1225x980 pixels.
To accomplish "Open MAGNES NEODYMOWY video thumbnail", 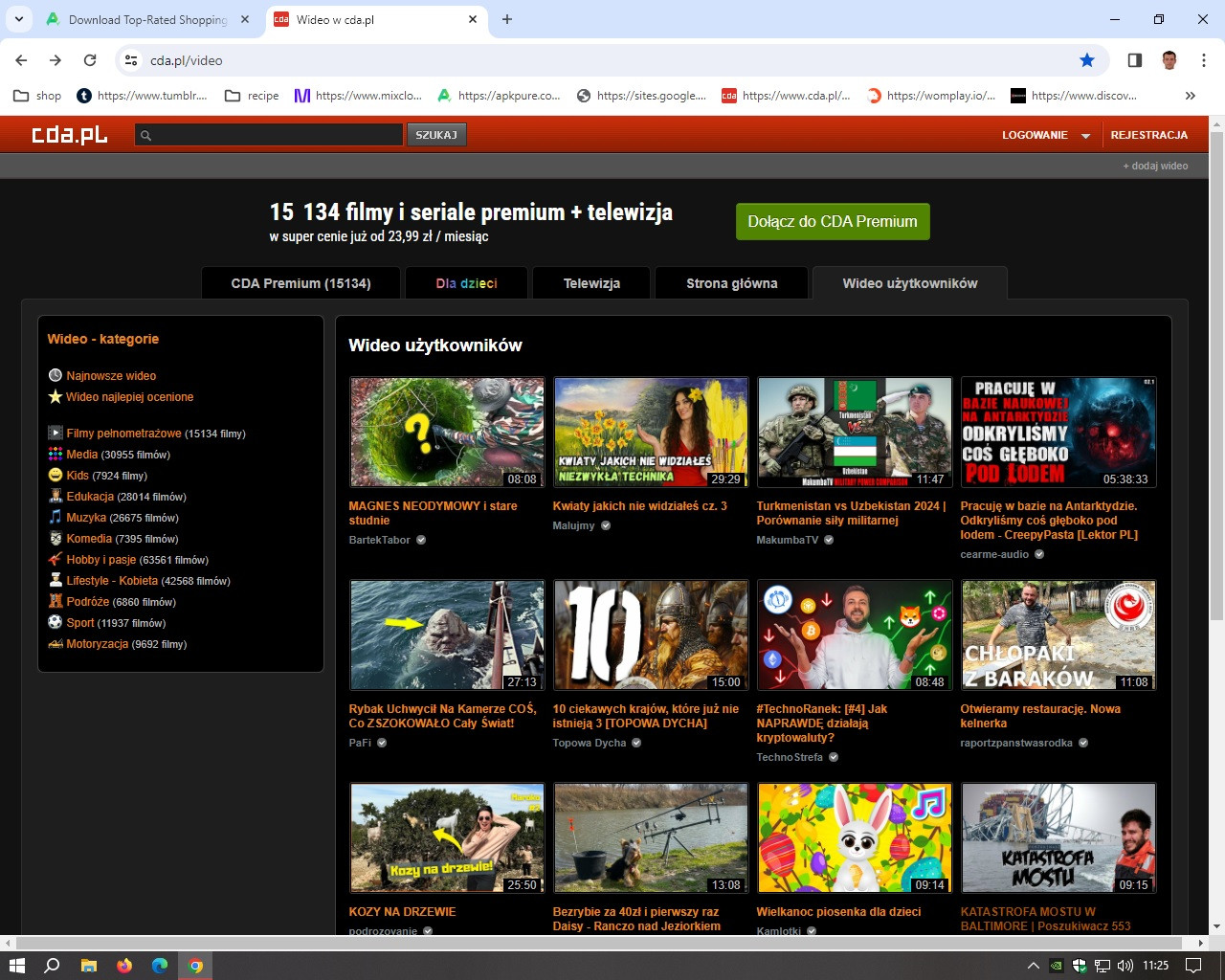I will click(x=447, y=433).
